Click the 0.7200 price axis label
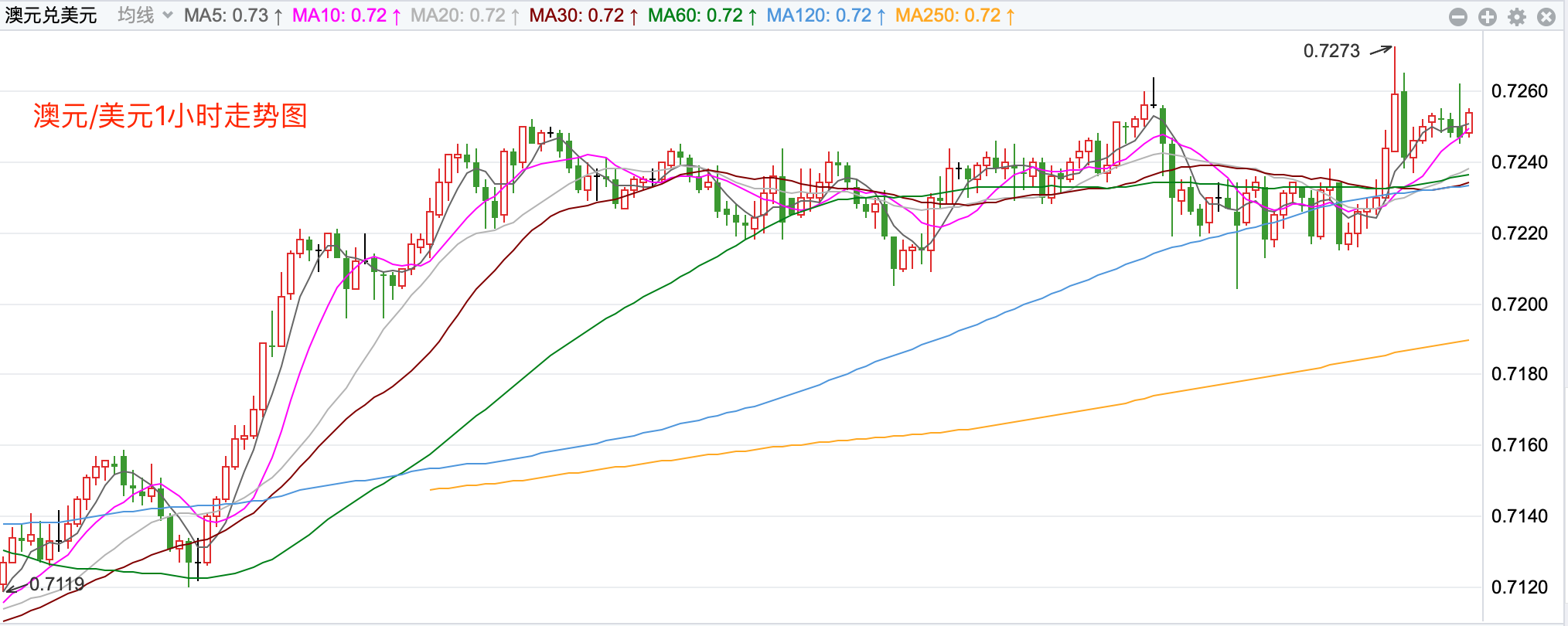 tap(1519, 304)
